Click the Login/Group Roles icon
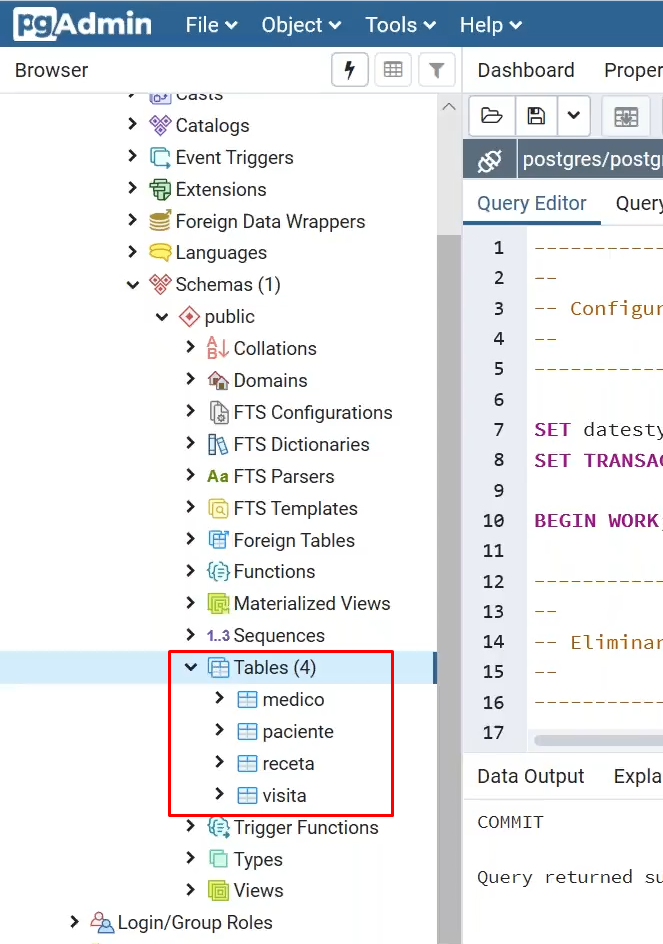 click(102, 922)
